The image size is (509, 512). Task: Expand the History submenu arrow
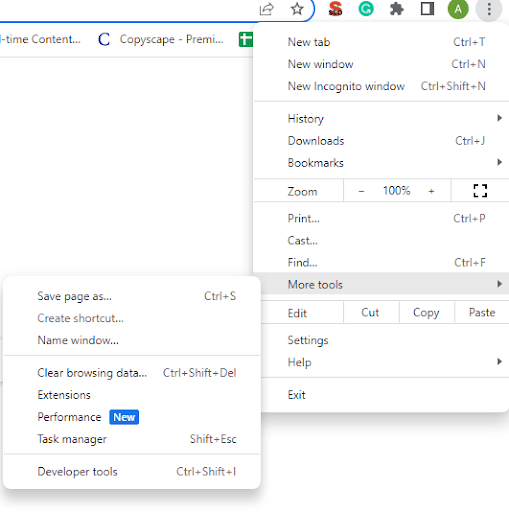[499, 118]
